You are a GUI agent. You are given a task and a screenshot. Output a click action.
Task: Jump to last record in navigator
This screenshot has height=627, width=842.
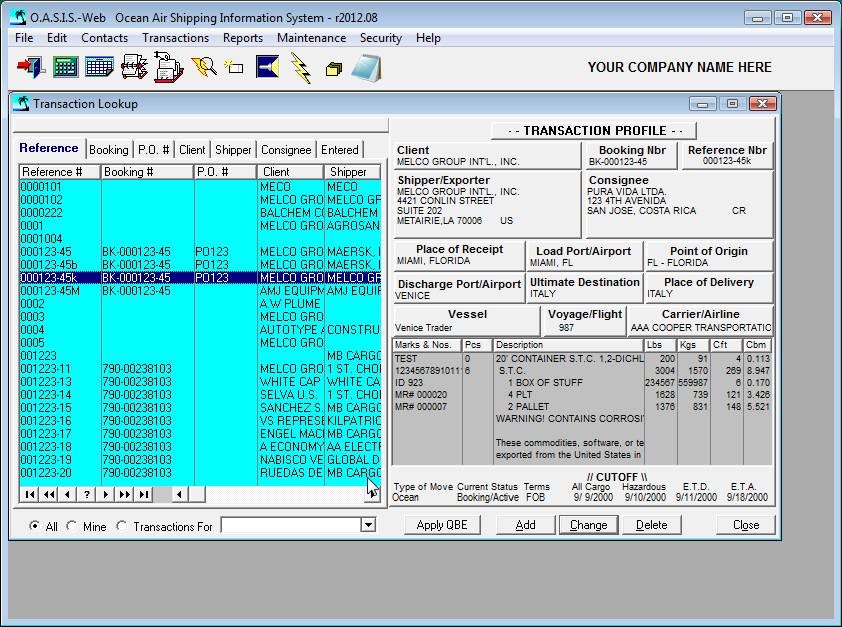[144, 494]
